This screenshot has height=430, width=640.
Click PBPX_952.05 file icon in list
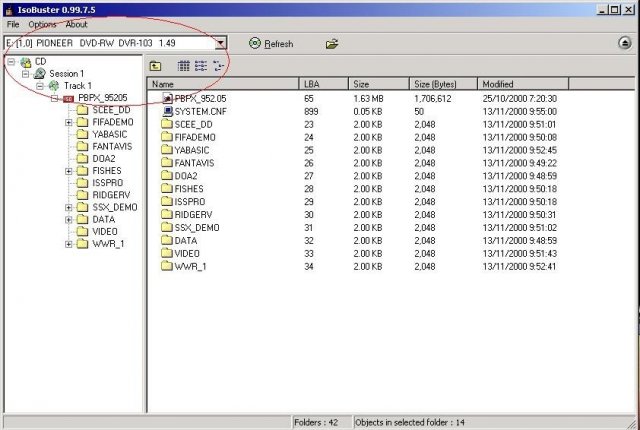(167, 98)
